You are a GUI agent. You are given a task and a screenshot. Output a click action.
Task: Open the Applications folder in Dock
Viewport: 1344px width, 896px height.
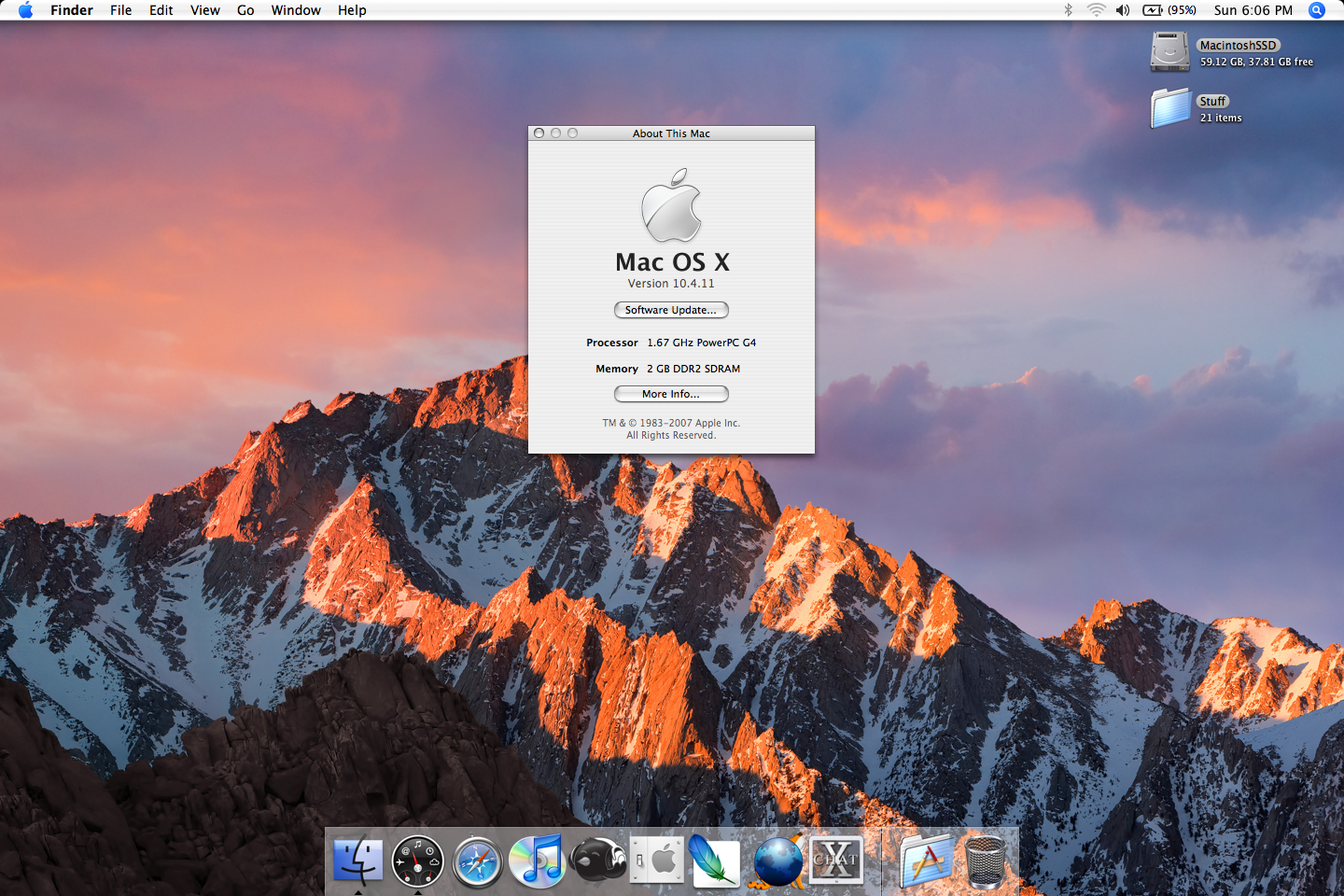pos(926,861)
